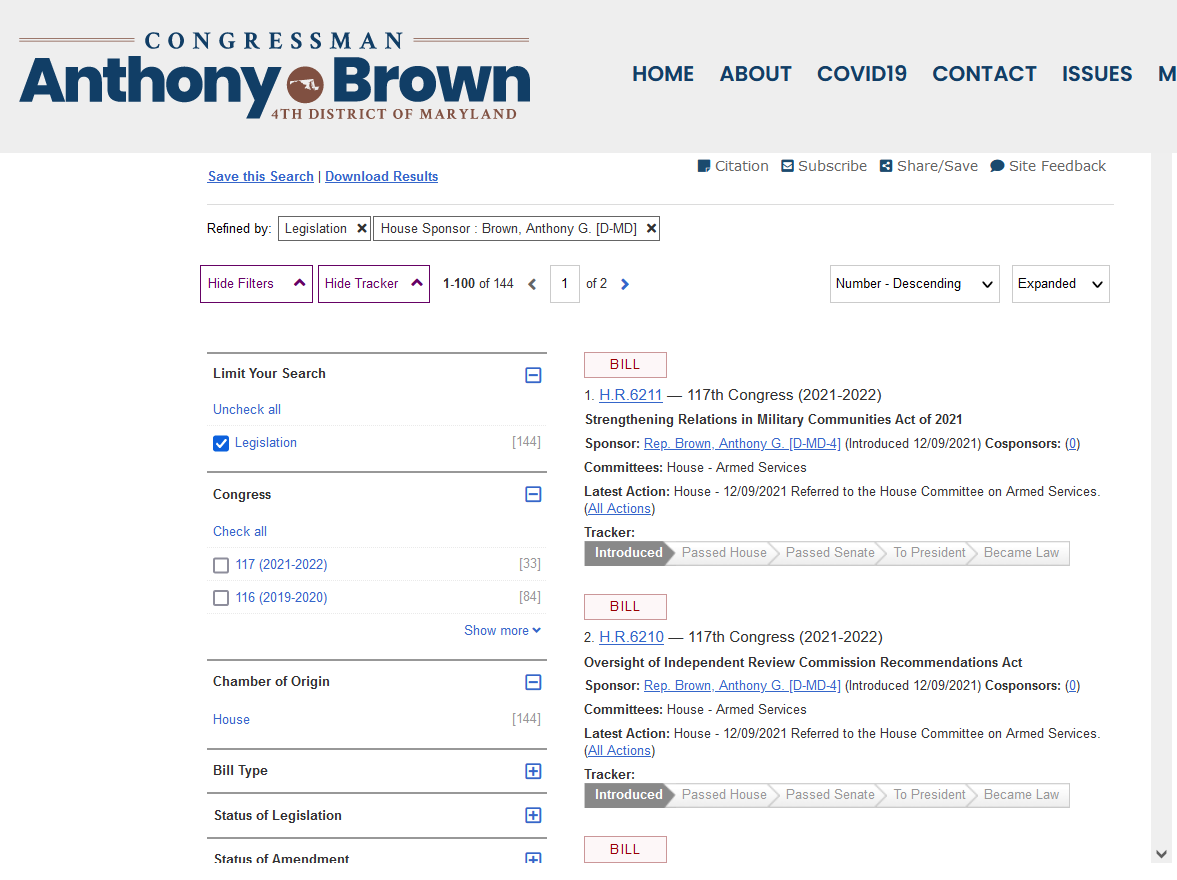Check the 116 (2019-2020) Congress checkbox
The image size is (1177, 880).
point(221,598)
